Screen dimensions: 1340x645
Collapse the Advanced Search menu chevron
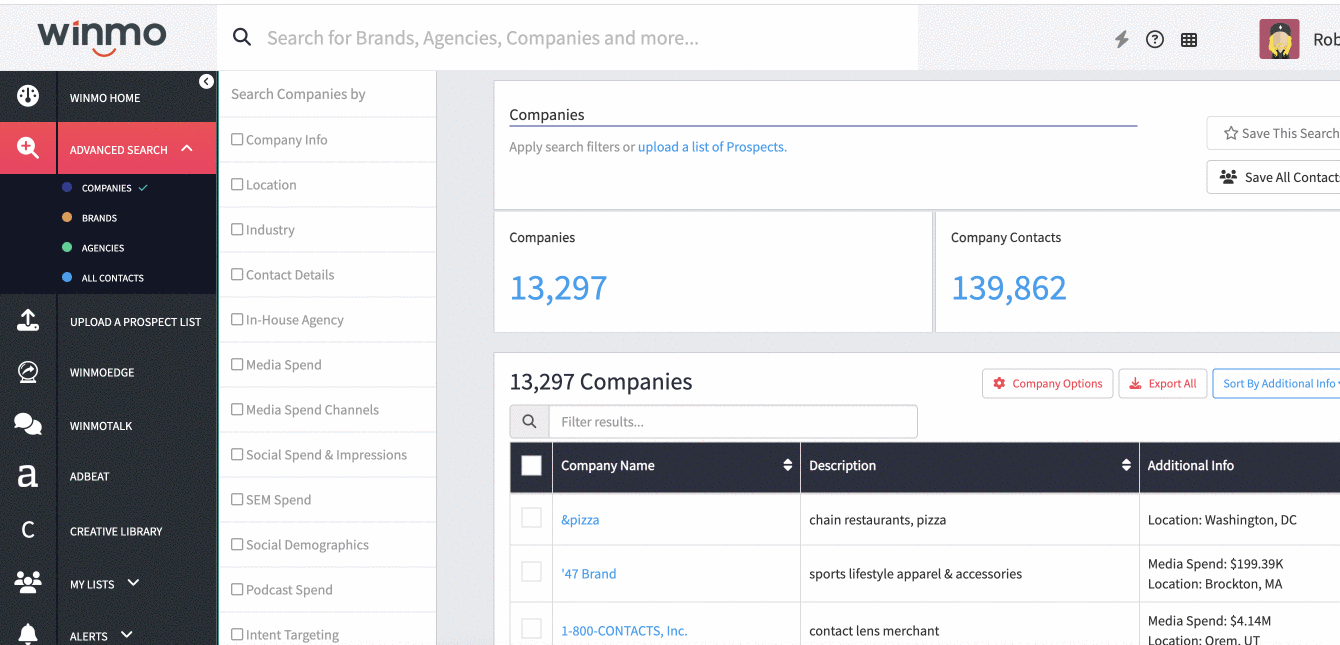click(187, 149)
